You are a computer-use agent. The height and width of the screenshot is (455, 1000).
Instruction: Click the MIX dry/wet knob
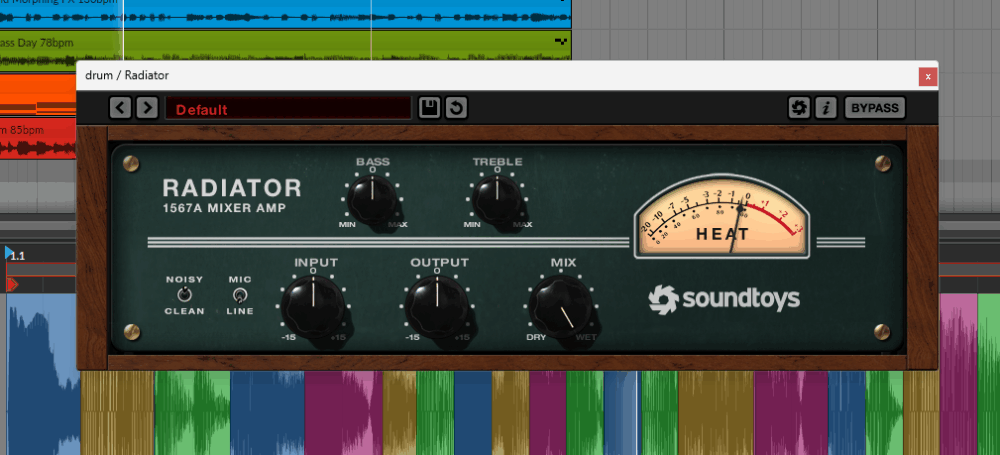pos(561,306)
